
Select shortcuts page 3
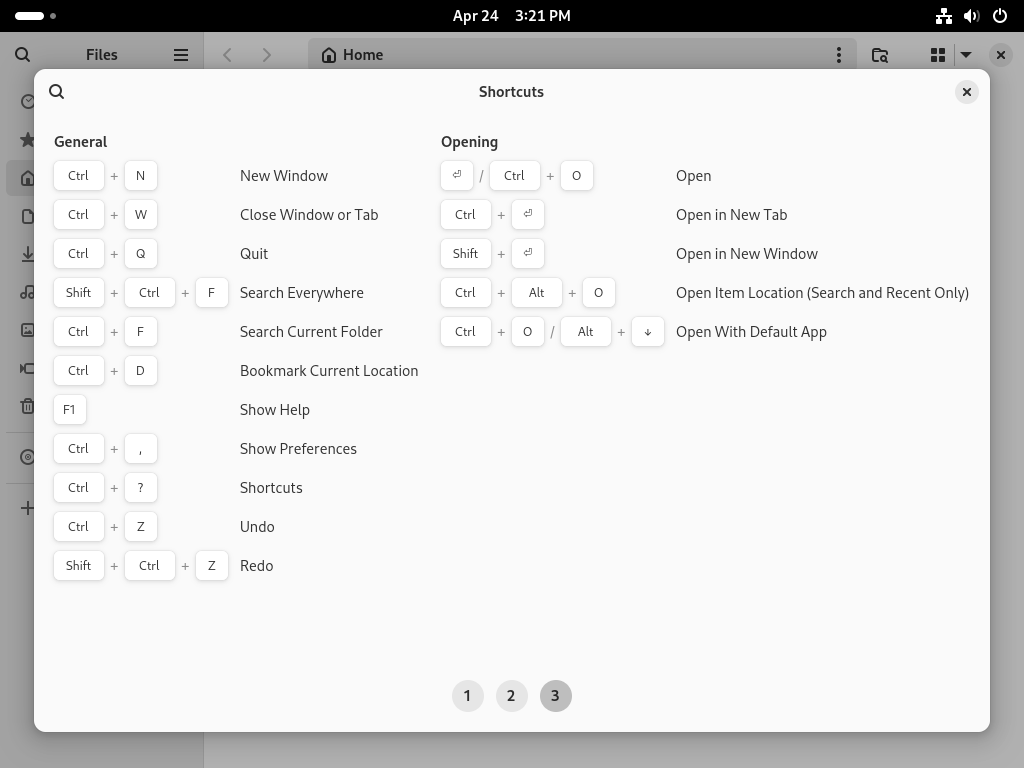(x=556, y=696)
